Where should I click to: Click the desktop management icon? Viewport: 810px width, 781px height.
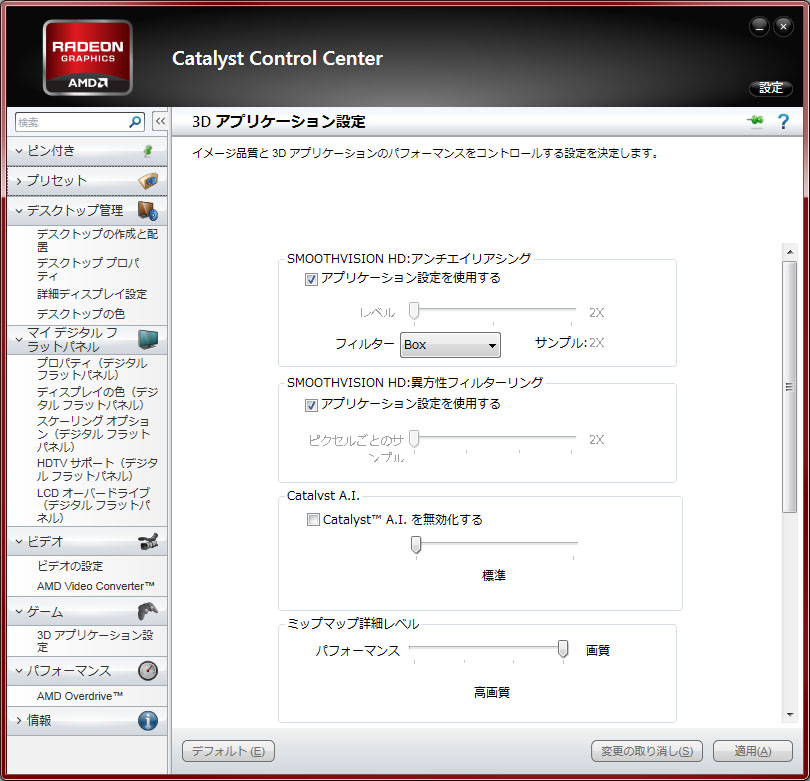148,211
